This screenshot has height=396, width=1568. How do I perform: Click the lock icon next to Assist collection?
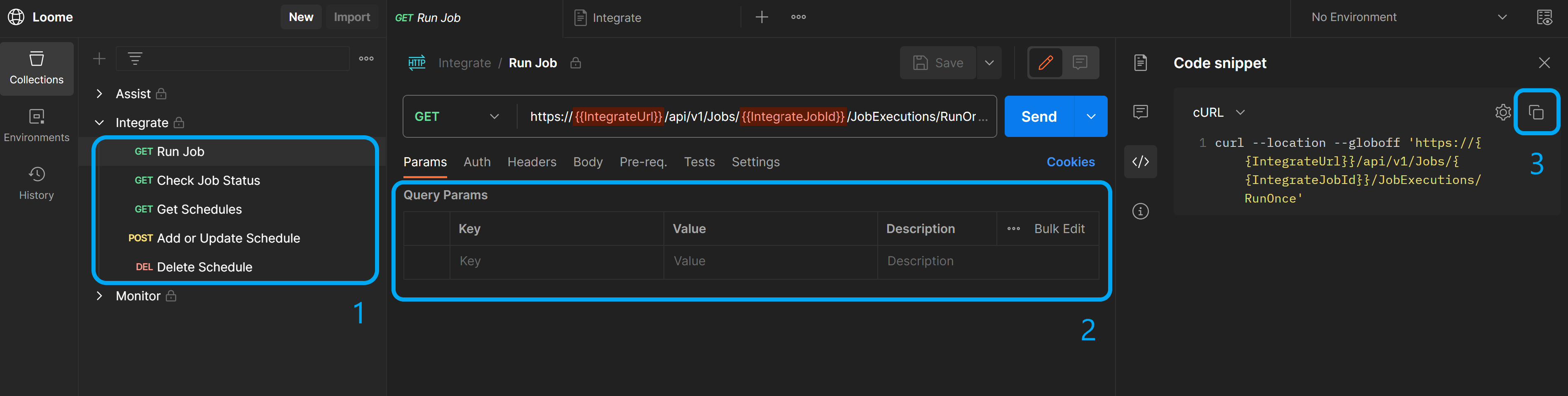[161, 94]
